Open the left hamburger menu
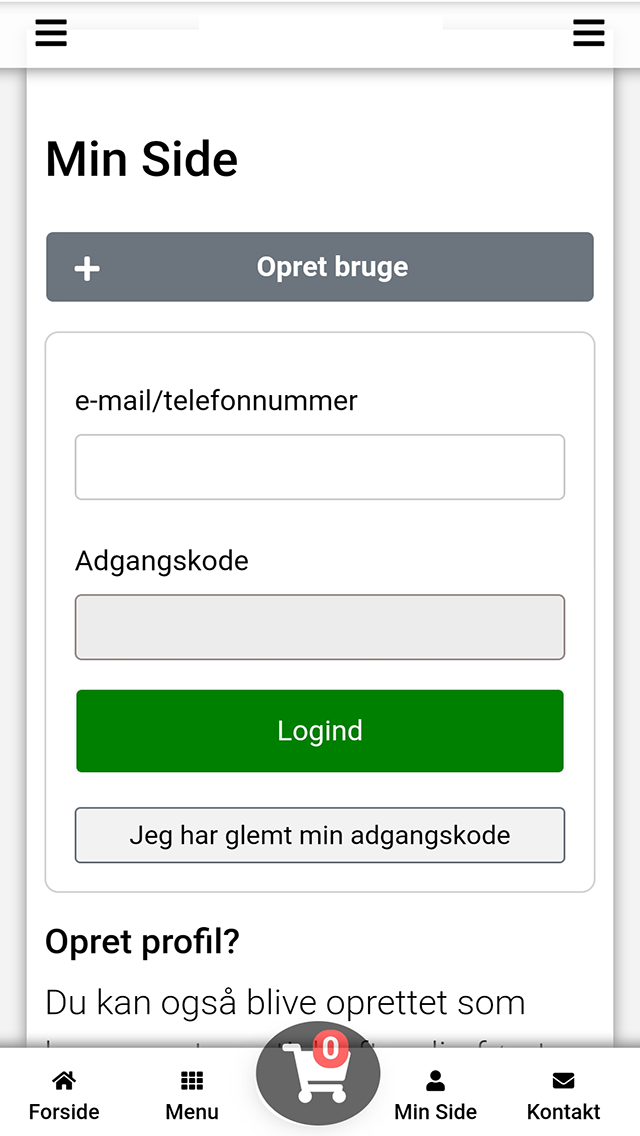The image size is (640, 1136). (x=51, y=33)
